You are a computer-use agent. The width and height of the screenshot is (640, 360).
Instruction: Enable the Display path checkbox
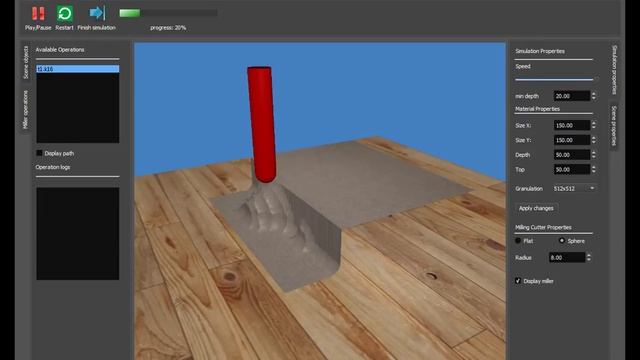click(x=40, y=153)
